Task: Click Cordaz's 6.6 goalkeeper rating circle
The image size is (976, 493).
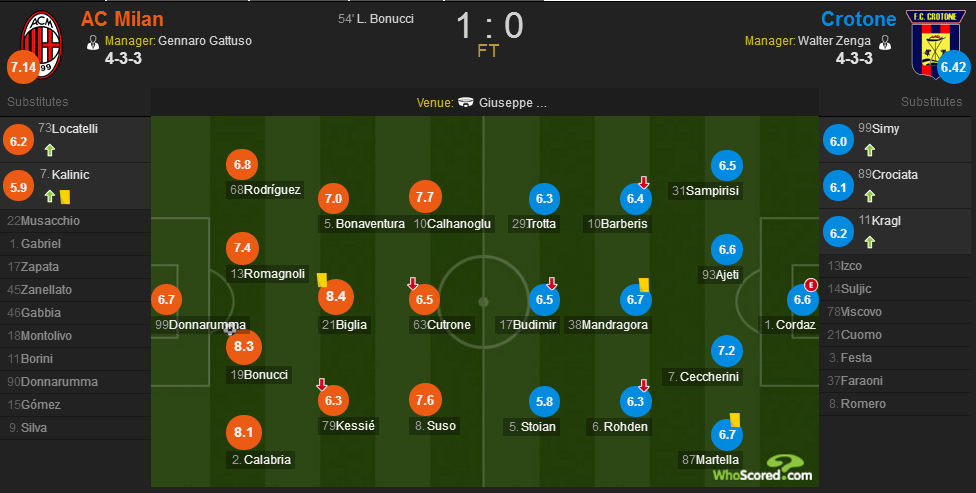Action: [802, 299]
